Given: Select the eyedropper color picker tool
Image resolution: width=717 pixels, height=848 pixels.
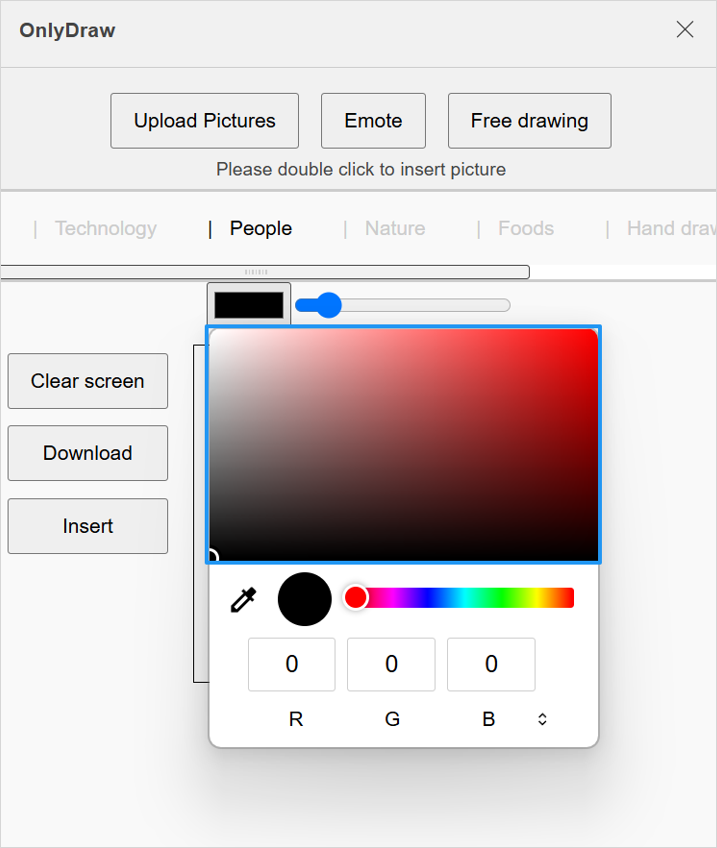Looking at the screenshot, I should point(243,598).
